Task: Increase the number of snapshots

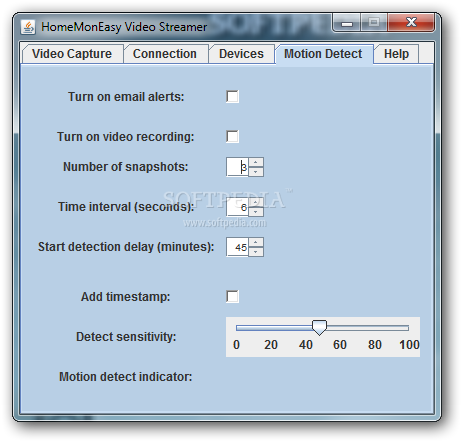Action: [256, 162]
